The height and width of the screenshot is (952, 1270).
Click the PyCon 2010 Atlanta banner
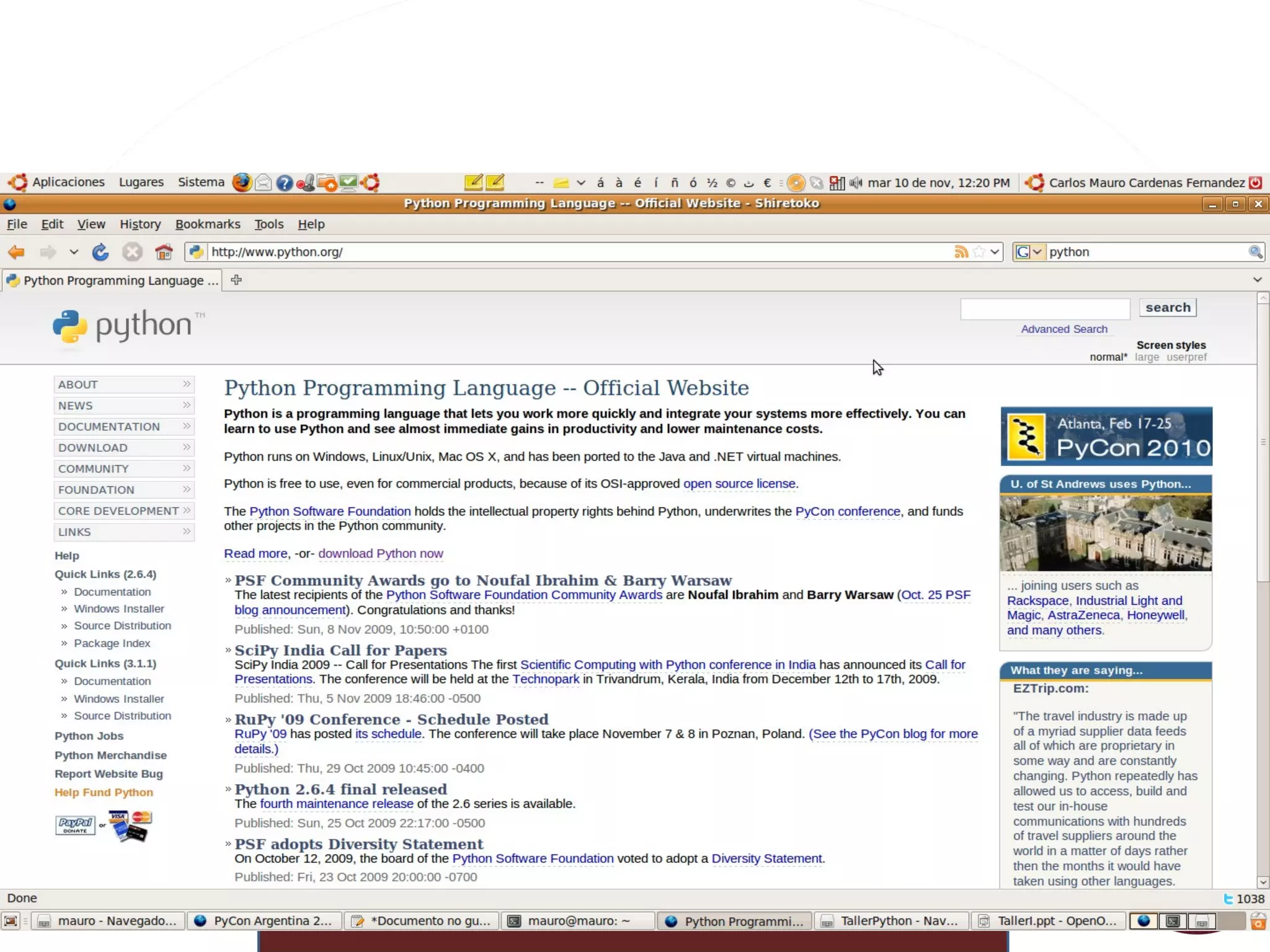[x=1106, y=436]
